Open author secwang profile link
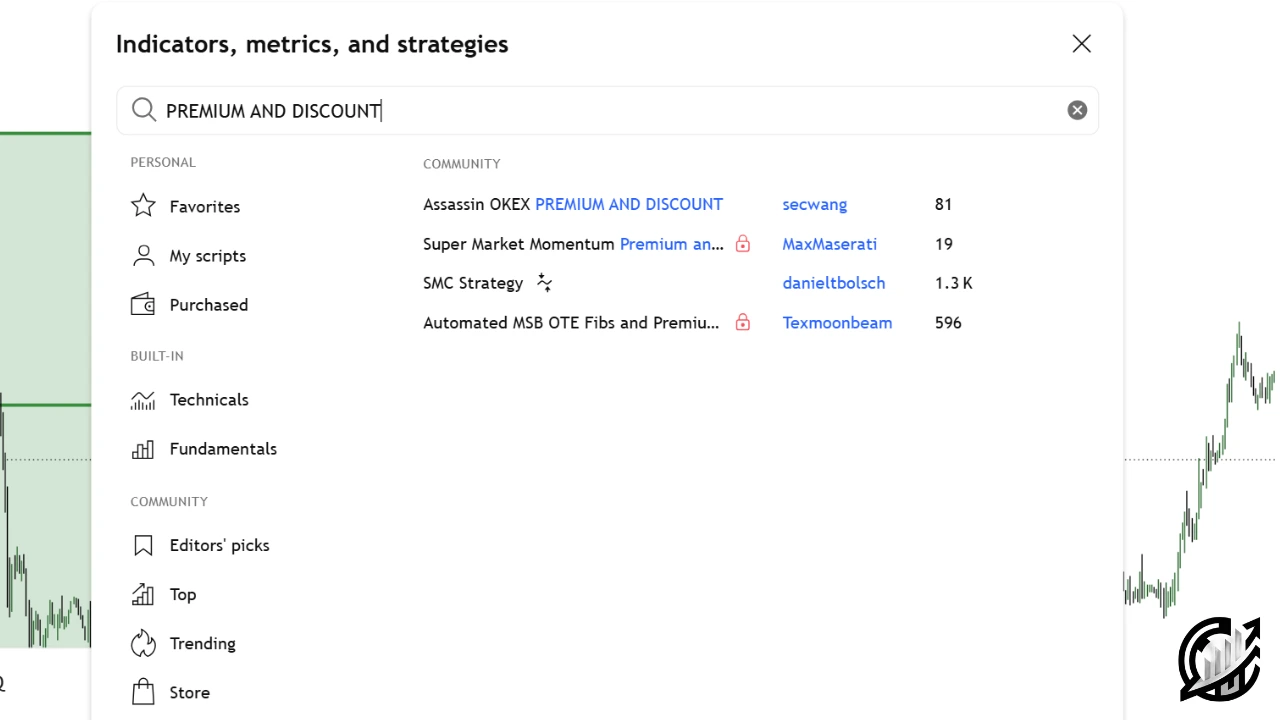 click(x=815, y=204)
